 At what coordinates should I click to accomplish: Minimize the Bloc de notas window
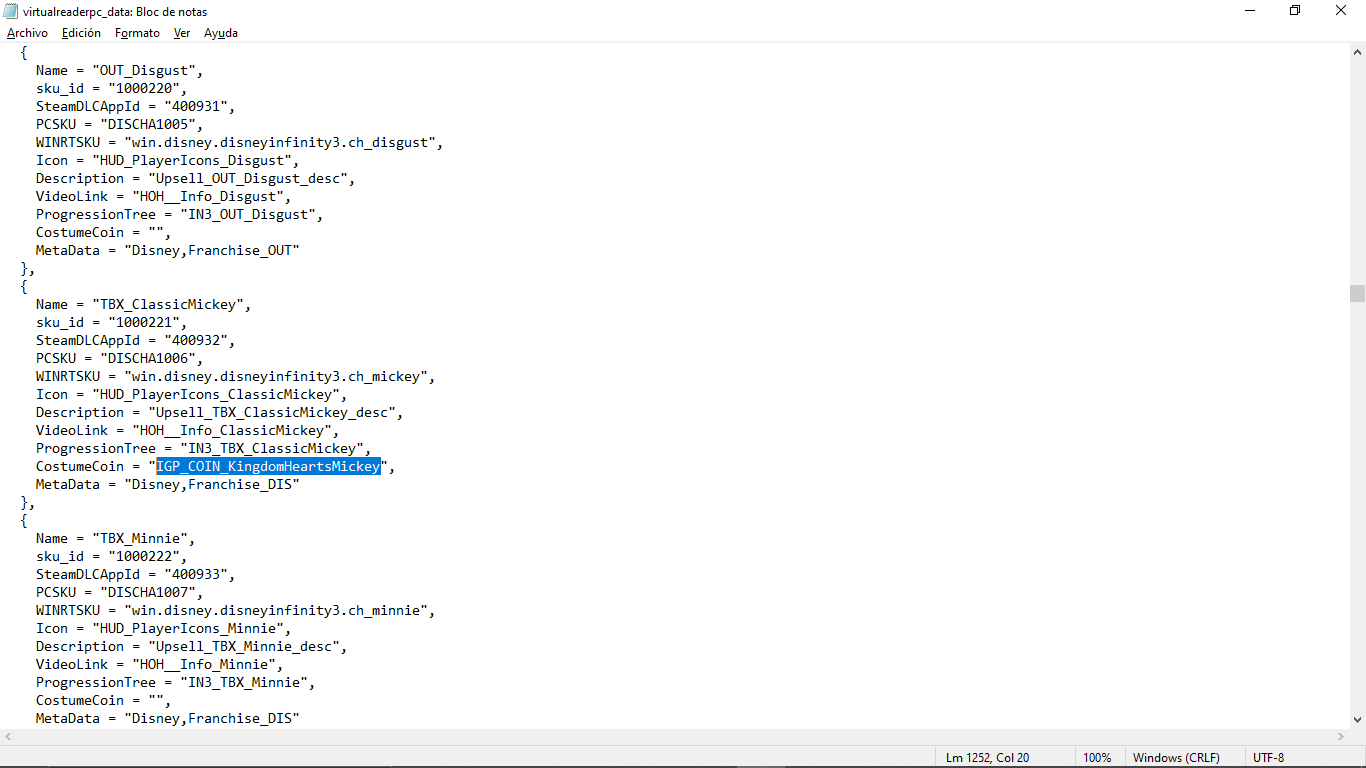(x=1249, y=11)
